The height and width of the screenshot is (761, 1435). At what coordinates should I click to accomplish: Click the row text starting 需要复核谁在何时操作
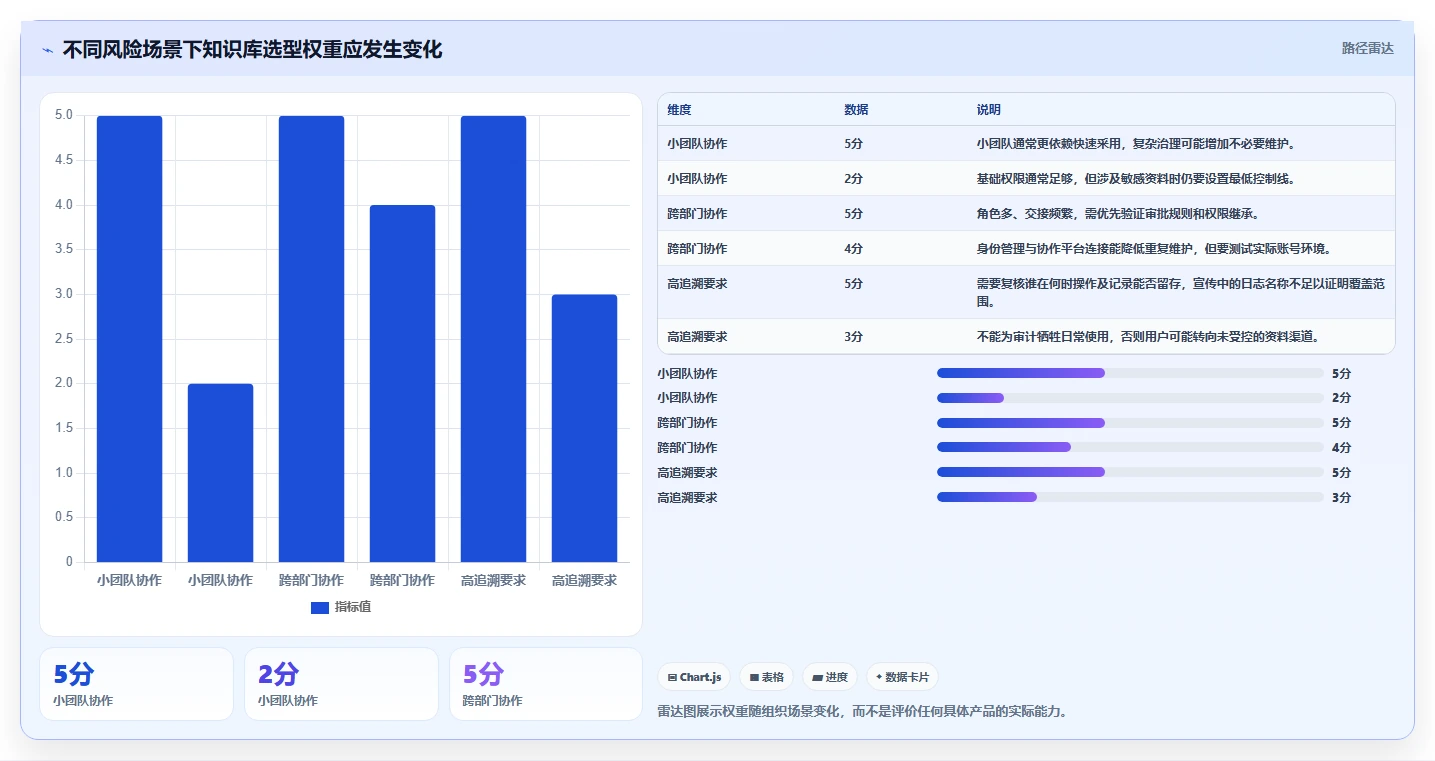1181,292
